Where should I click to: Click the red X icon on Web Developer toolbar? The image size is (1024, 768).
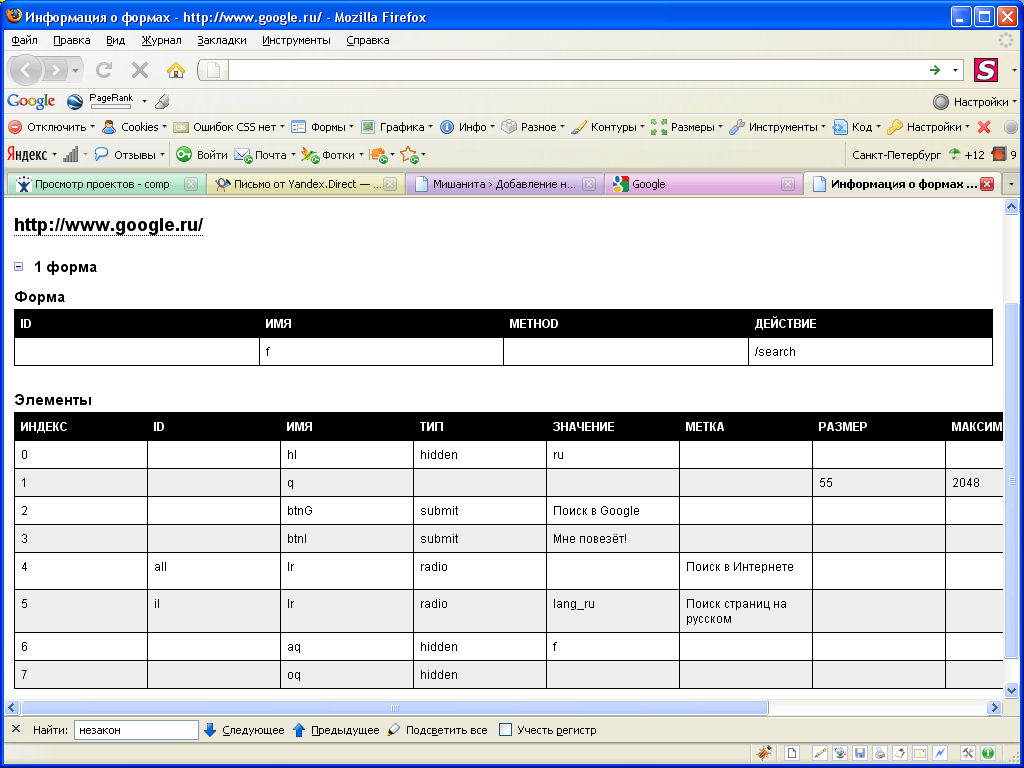point(984,127)
